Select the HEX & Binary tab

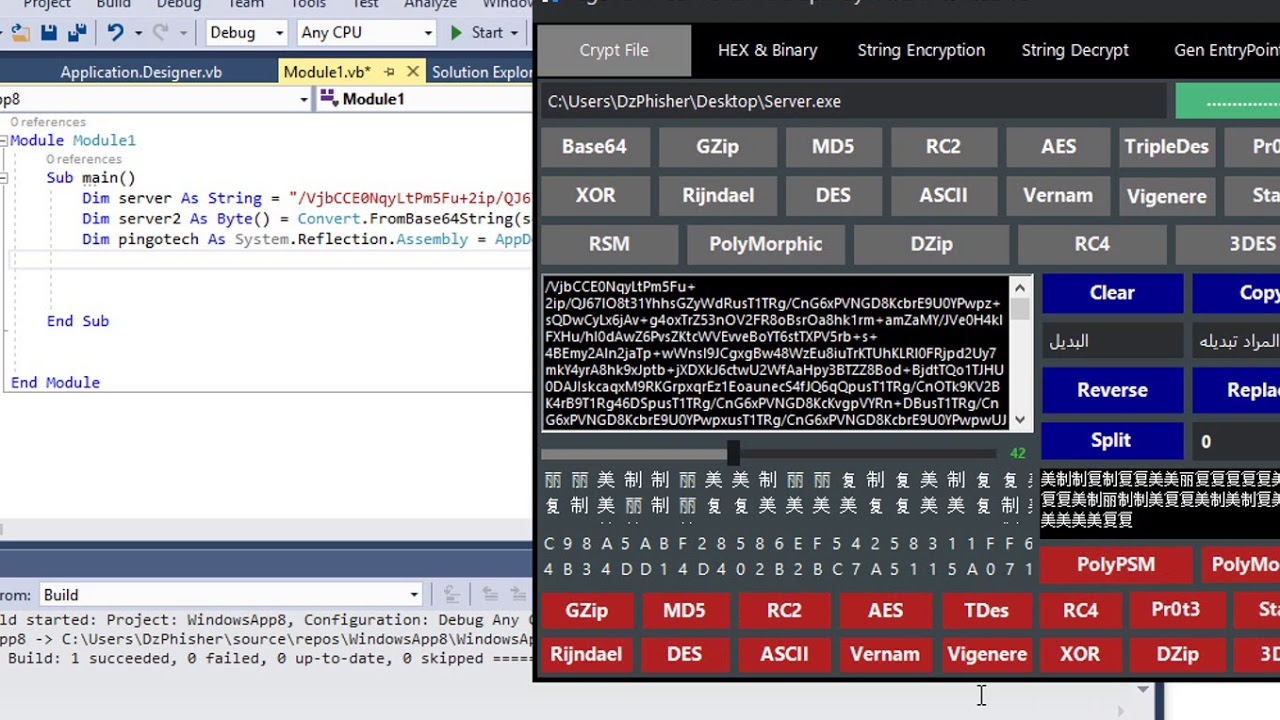[767, 50]
